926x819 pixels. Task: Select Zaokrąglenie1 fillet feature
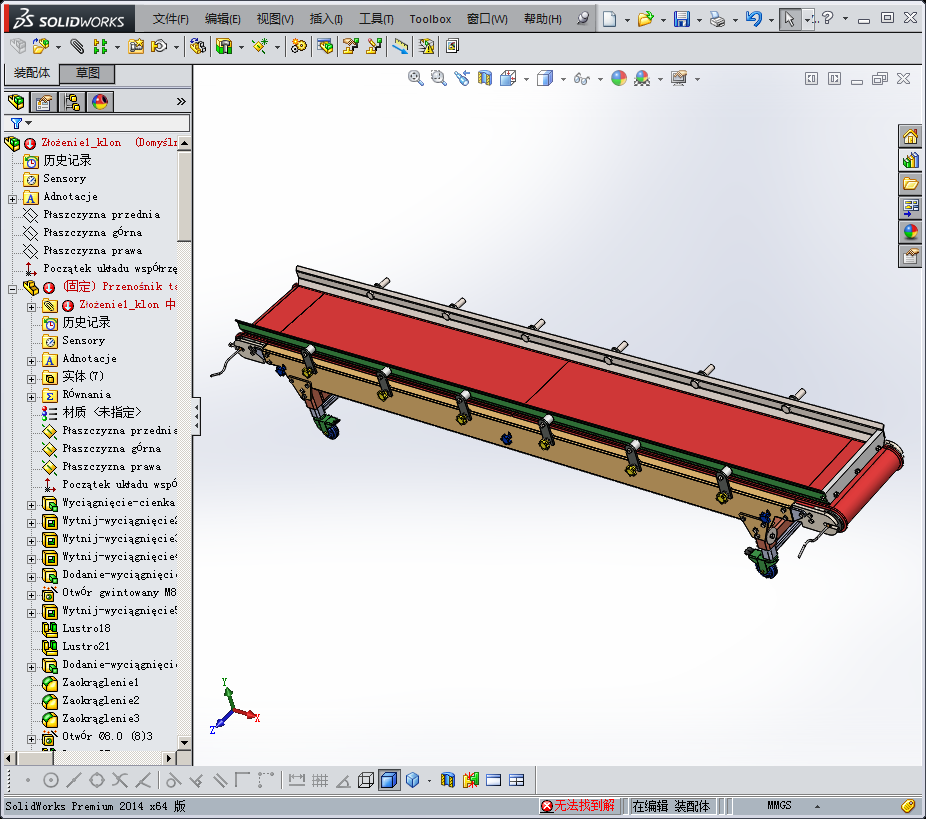100,682
